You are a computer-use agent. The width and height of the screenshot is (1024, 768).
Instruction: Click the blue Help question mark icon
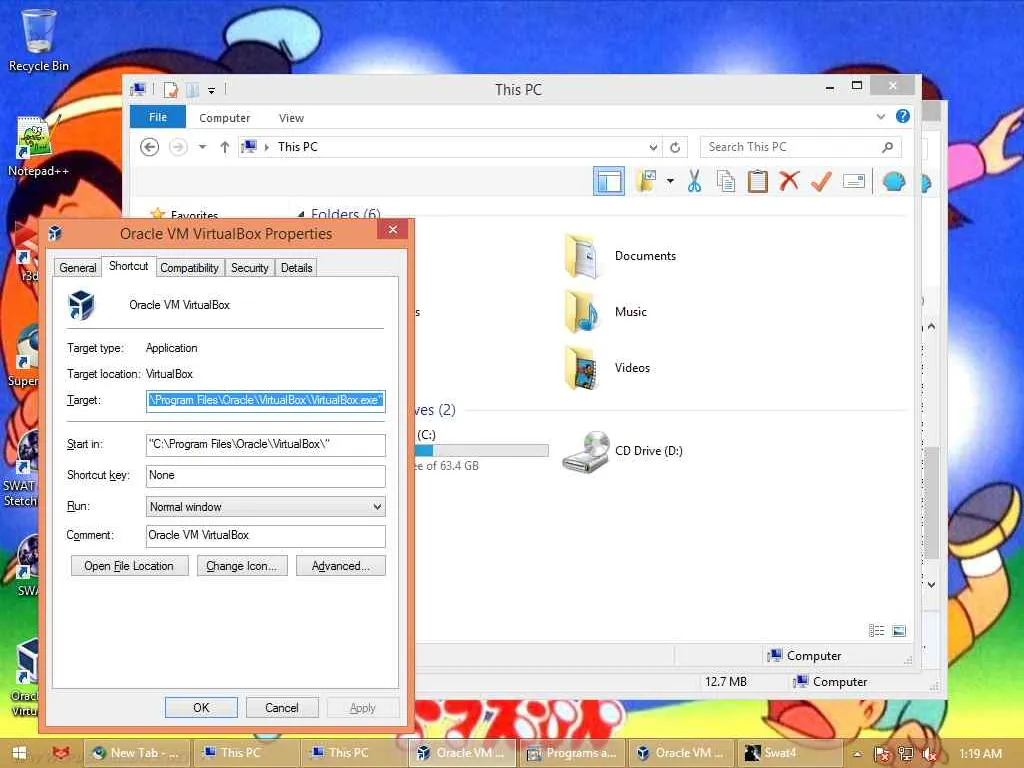(x=903, y=116)
